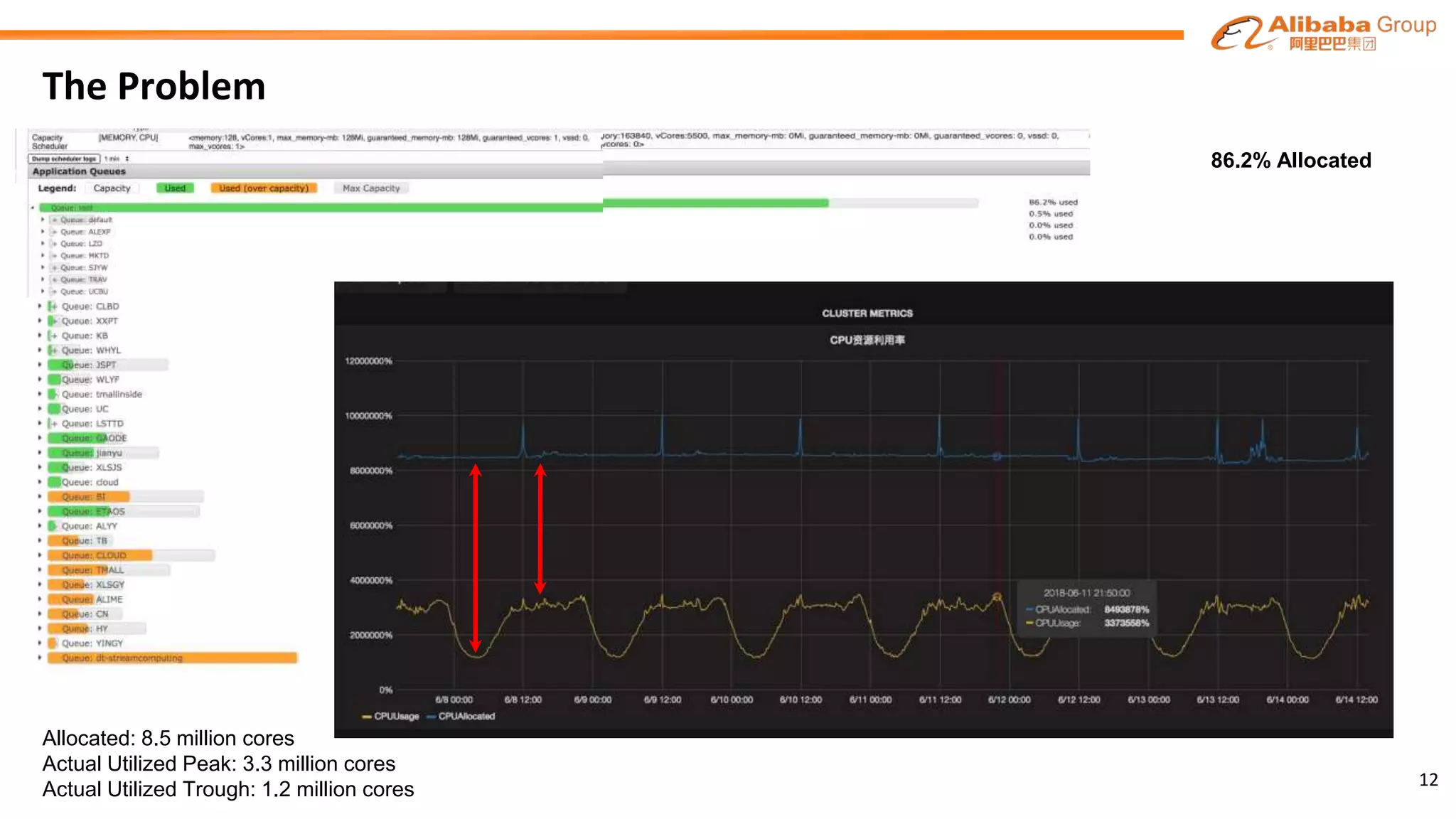The image size is (1456, 819).
Task: Expand the Queue: XXPT arrow
Action: 40,321
